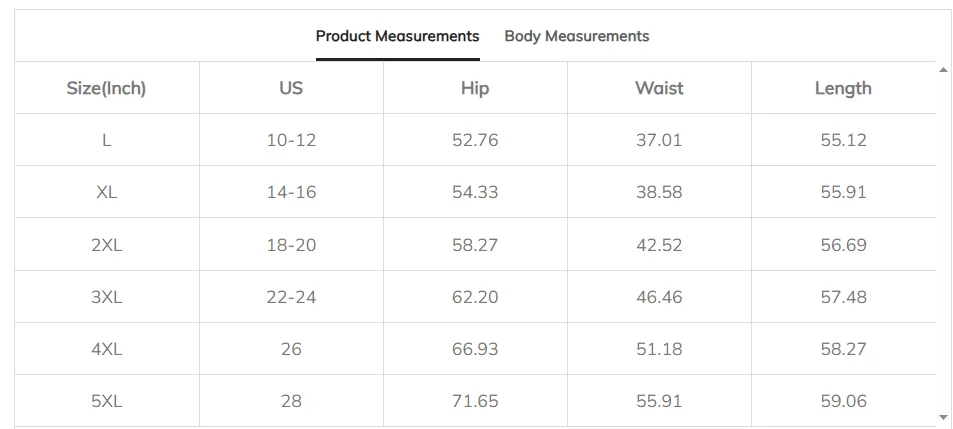Click the US size 10-12 cell
The width and height of the screenshot is (953, 429).
291,140
